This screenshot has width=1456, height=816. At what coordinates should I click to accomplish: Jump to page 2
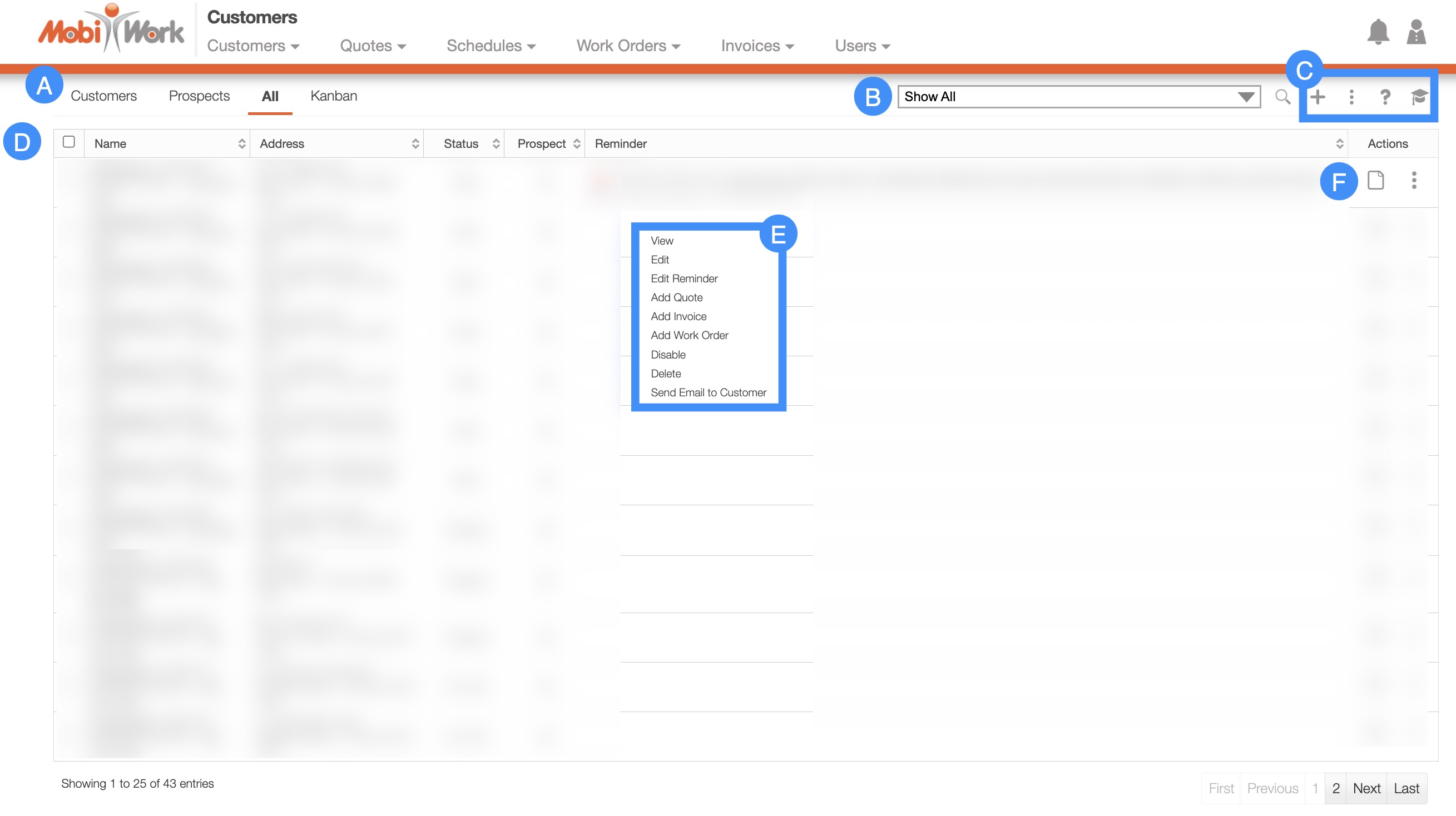[x=1336, y=788]
